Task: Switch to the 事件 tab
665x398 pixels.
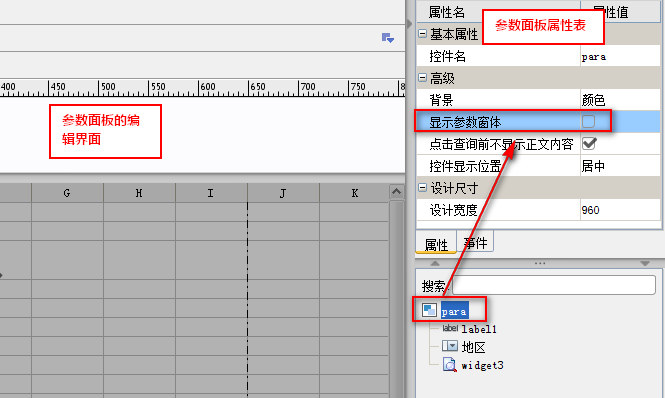Action: tap(475, 242)
